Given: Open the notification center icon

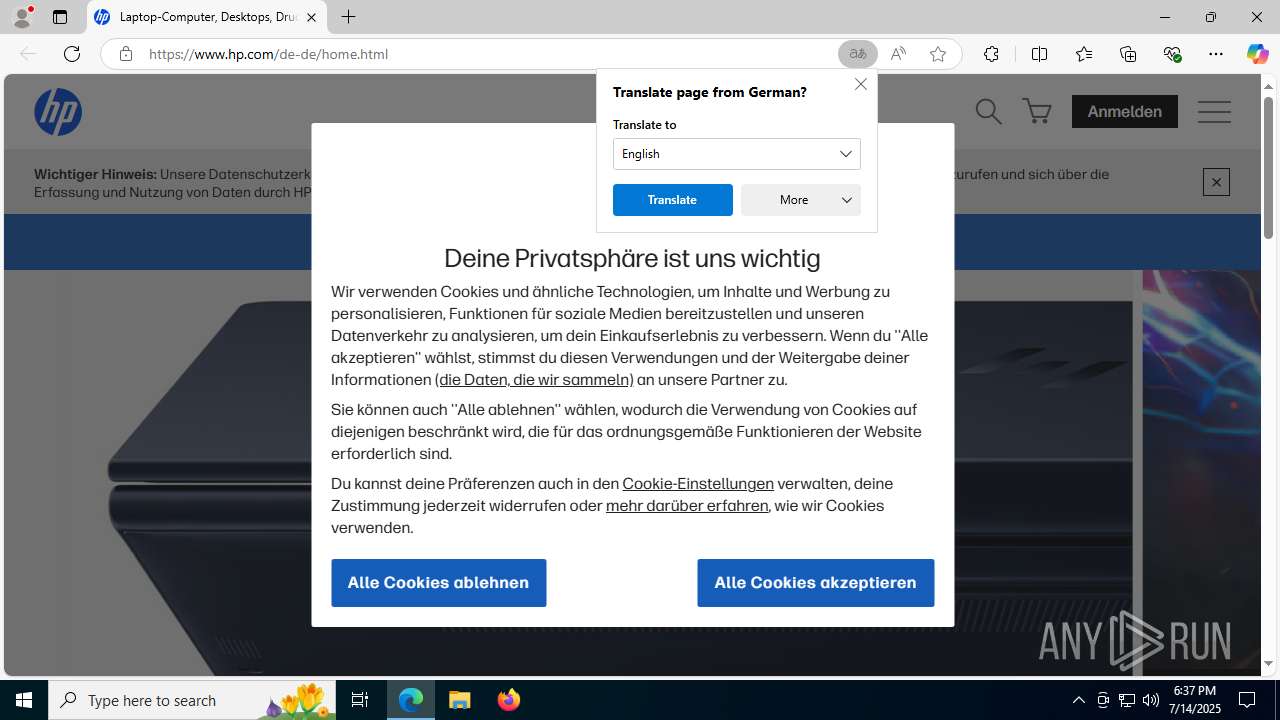Looking at the screenshot, I should click(x=1247, y=700).
